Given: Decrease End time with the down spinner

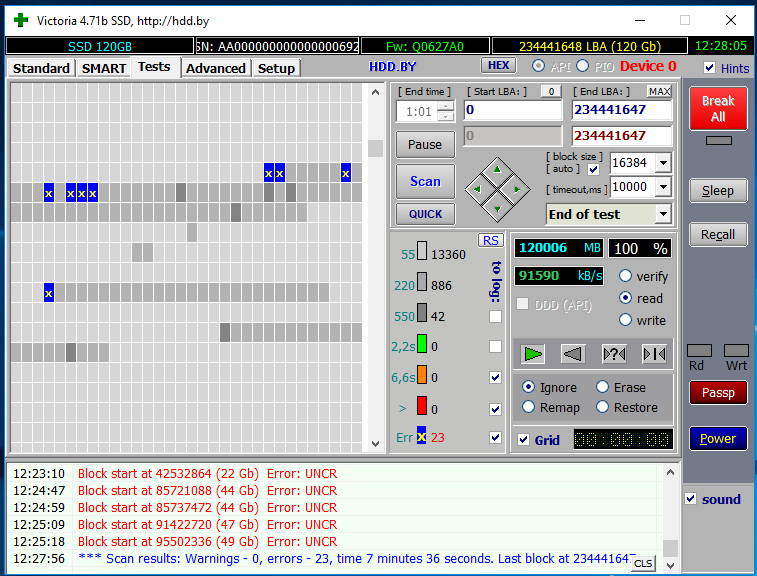Looking at the screenshot, I should click(446, 116).
